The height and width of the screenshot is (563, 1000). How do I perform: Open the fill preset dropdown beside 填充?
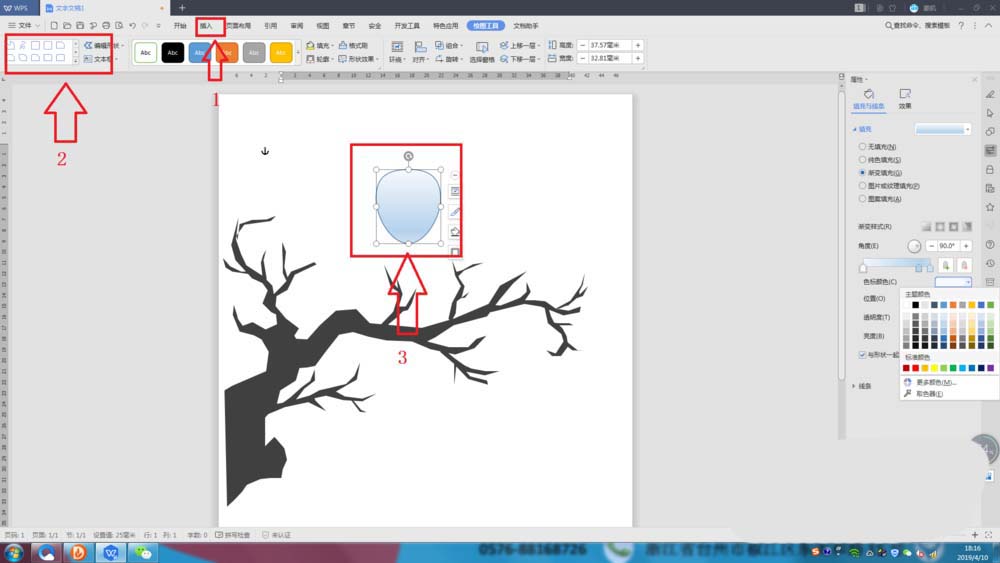943,129
